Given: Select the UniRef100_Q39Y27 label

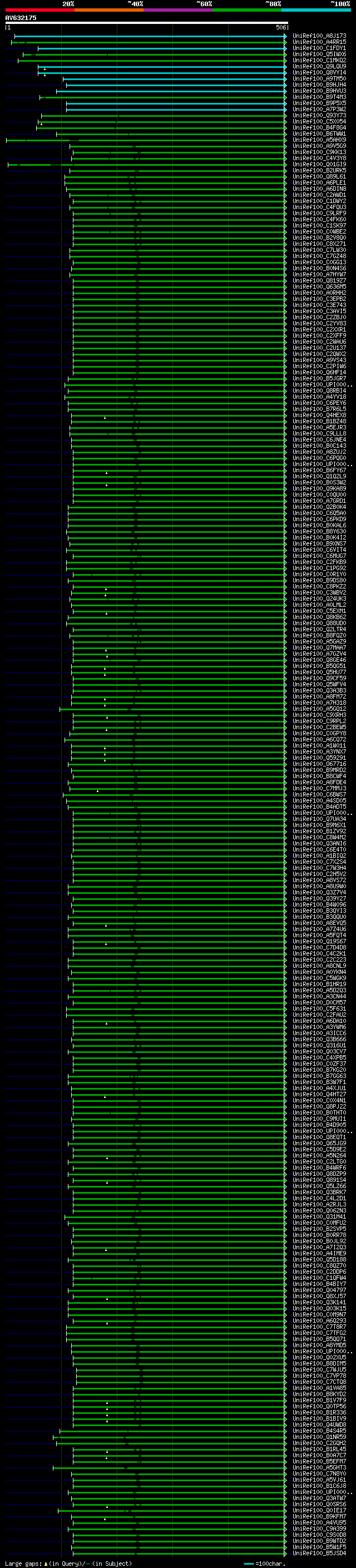Looking at the screenshot, I should [x=319, y=898].
